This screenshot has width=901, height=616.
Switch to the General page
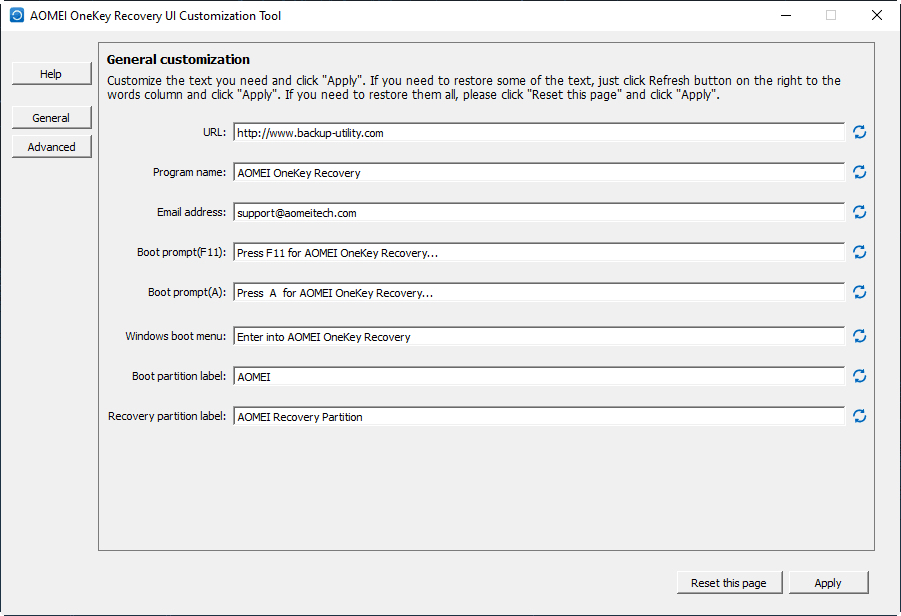tap(51, 118)
